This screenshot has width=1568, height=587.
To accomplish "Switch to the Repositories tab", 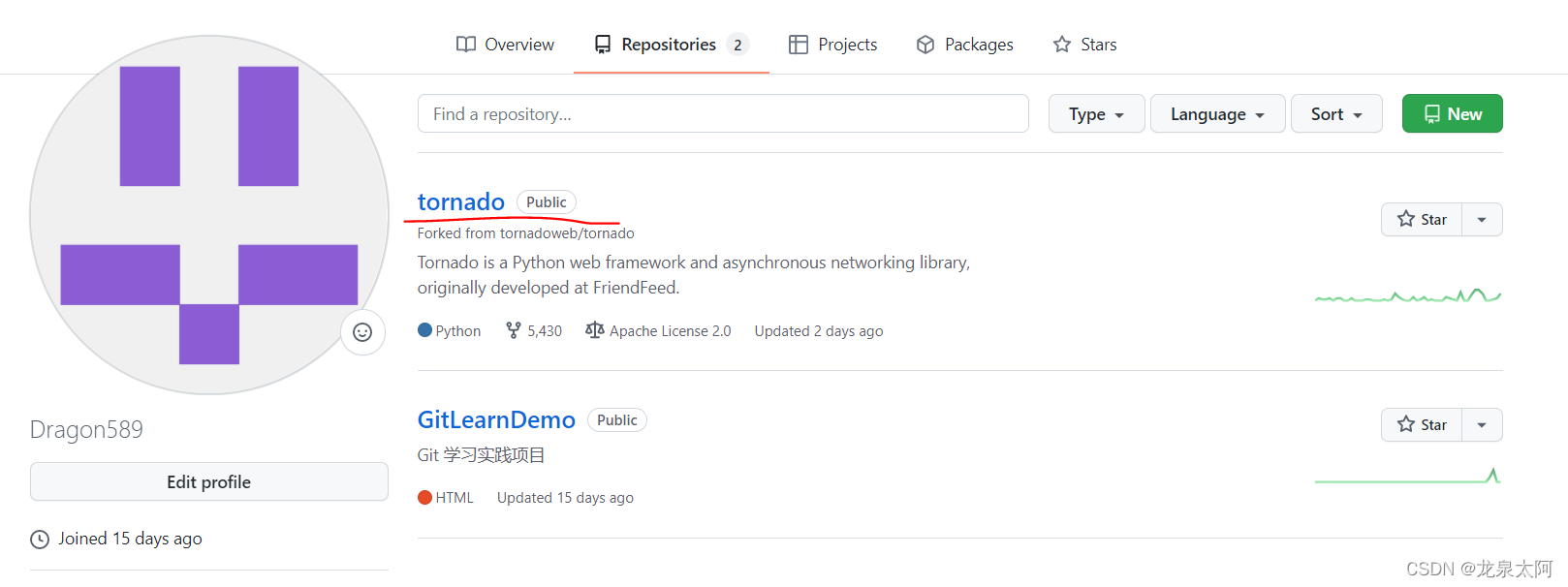I will pos(671,45).
